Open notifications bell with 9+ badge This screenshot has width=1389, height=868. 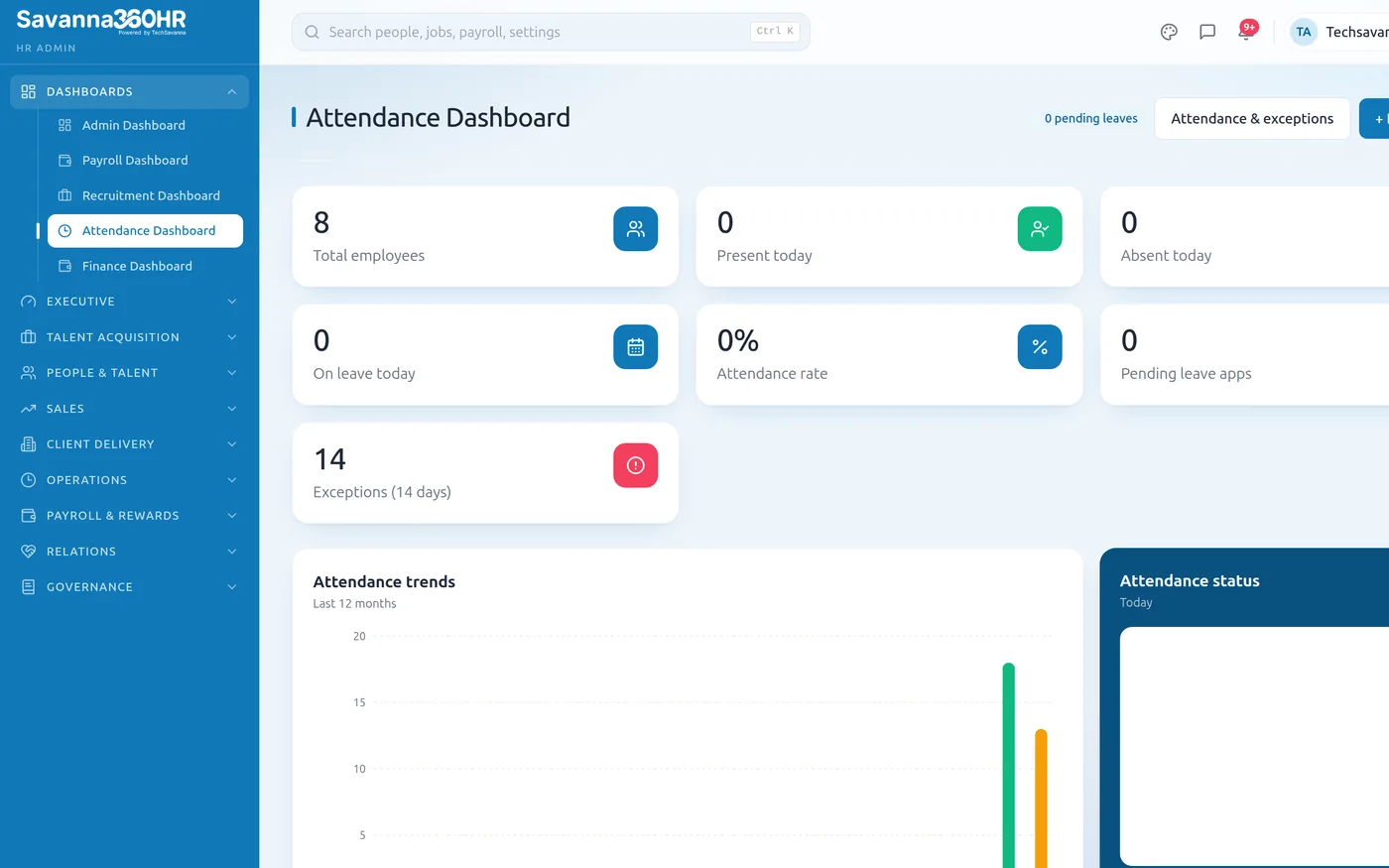click(1246, 31)
